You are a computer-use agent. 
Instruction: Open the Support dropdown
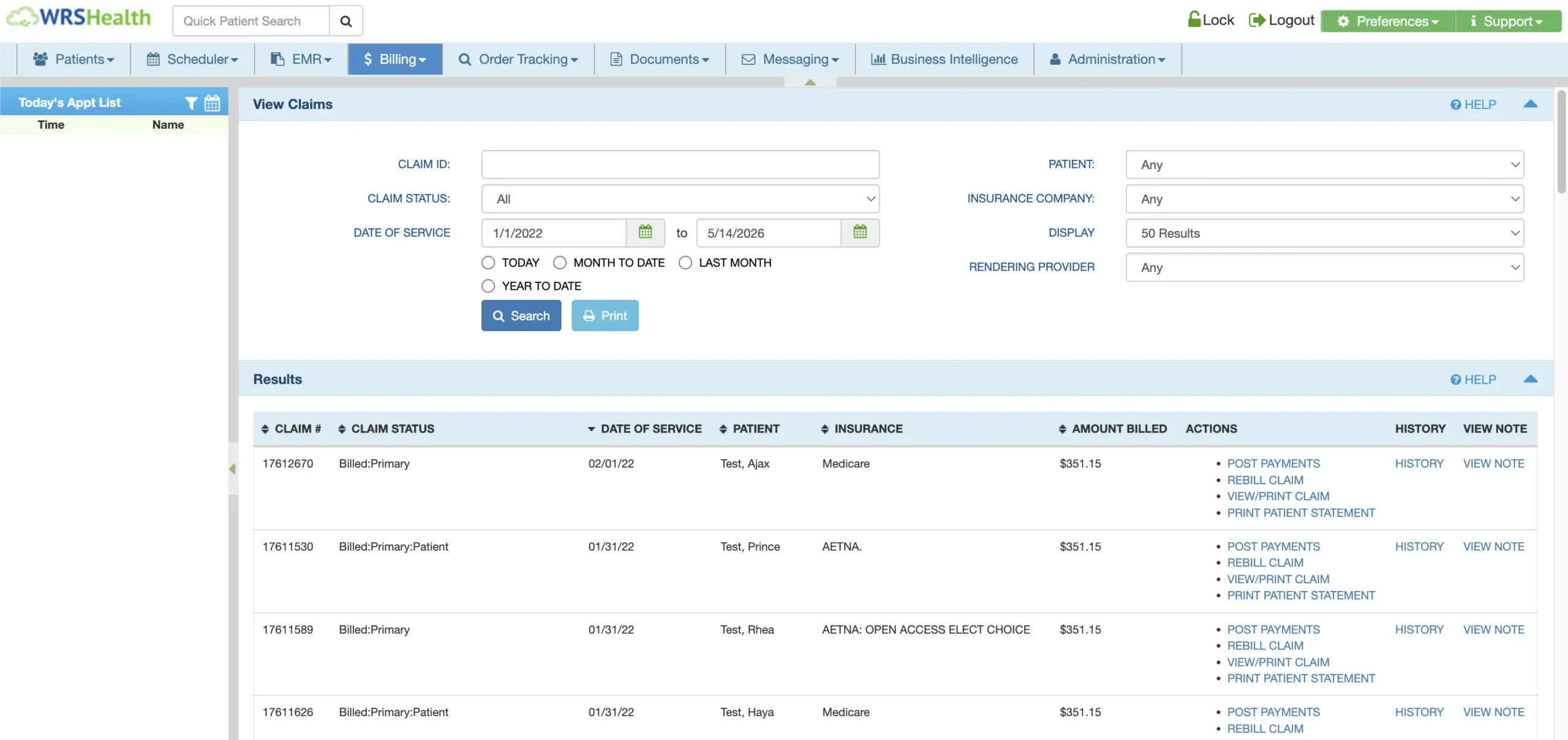point(1508,21)
